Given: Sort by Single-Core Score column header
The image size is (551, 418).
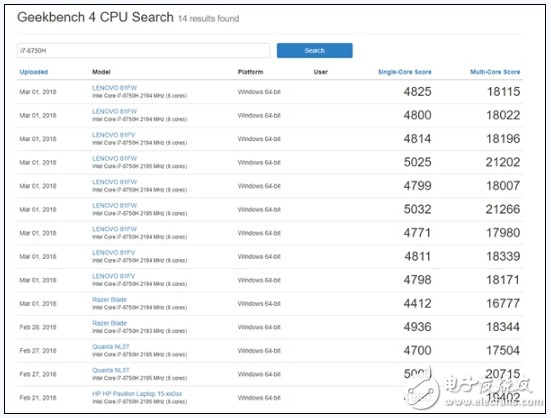Looking at the screenshot, I should click(x=404, y=72).
